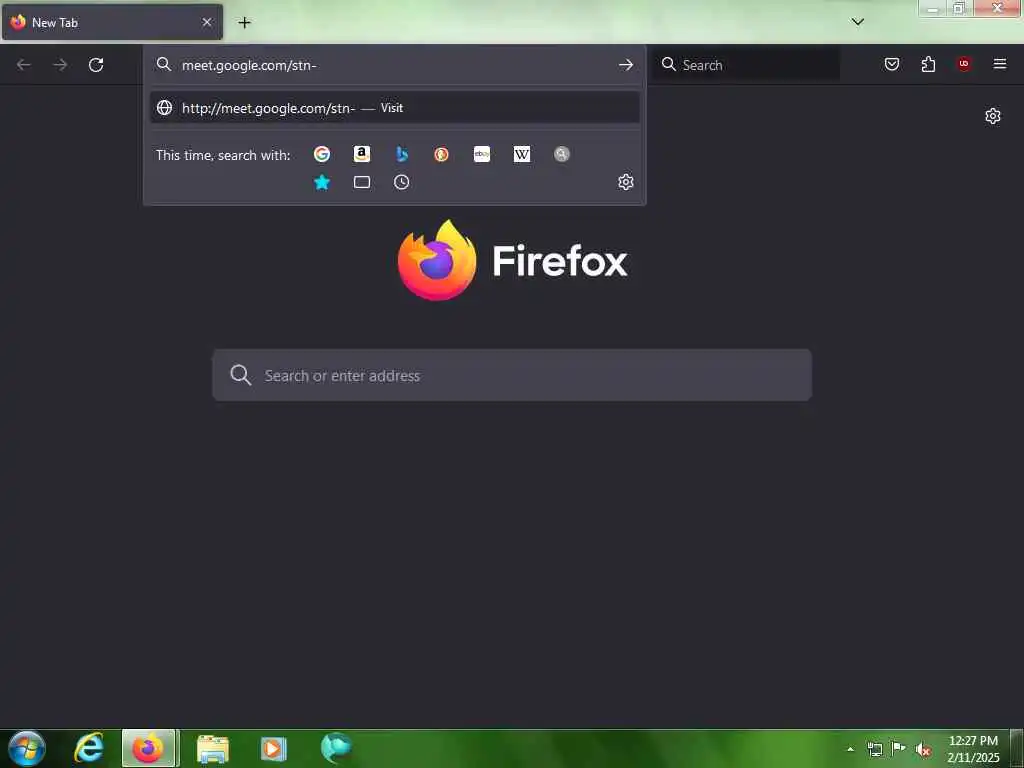Click the muted volume tray icon
The height and width of the screenshot is (768, 1024).
tap(923, 749)
